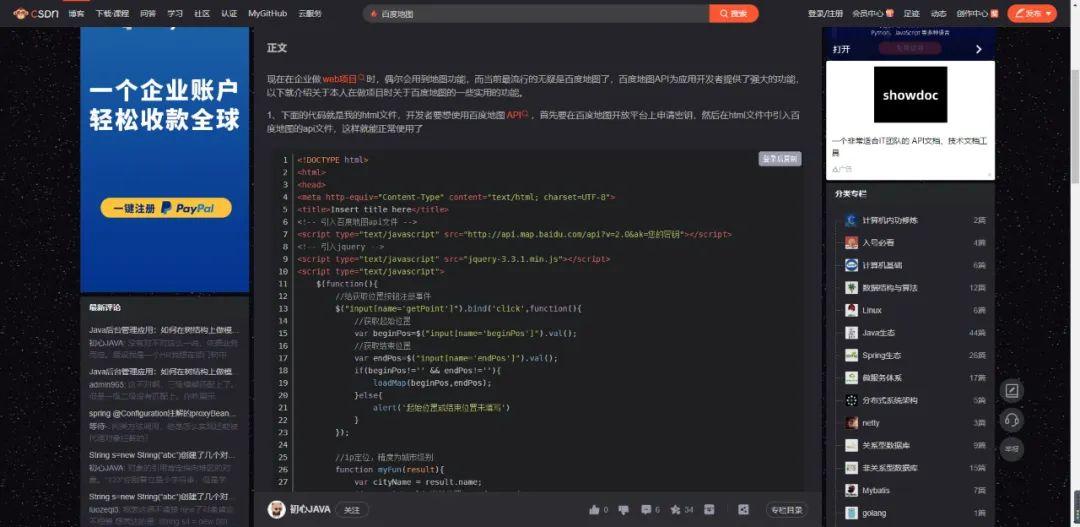Click 登录后复制 copy button on code block
Image resolution: width=1080 pixels, height=527 pixels.
780,159
